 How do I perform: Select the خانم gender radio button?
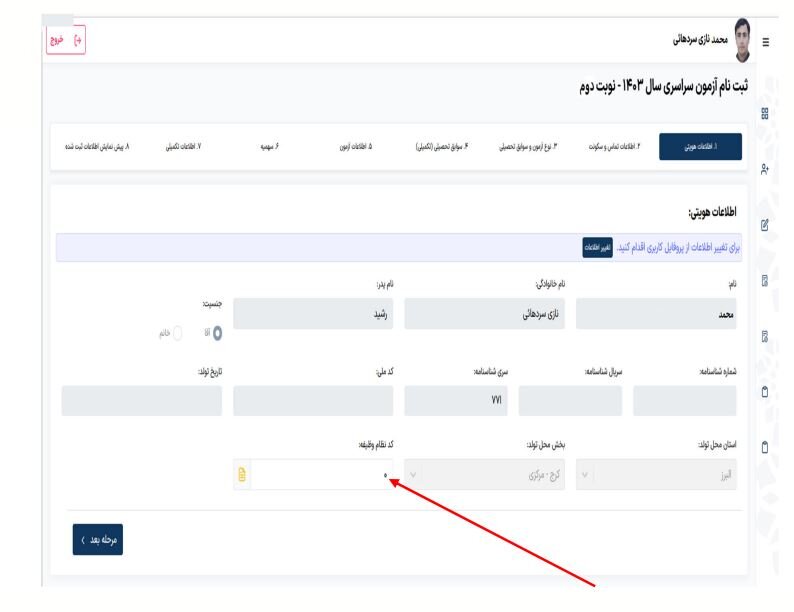[177, 333]
